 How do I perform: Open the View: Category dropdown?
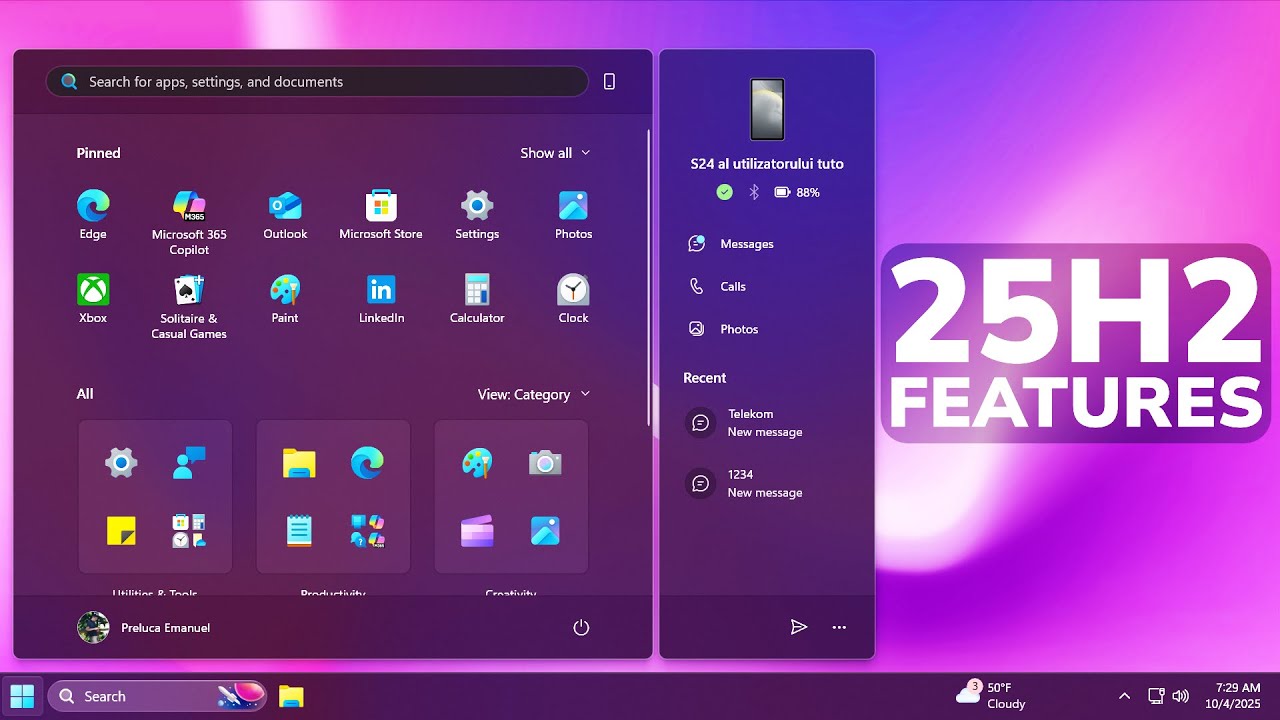(x=534, y=394)
